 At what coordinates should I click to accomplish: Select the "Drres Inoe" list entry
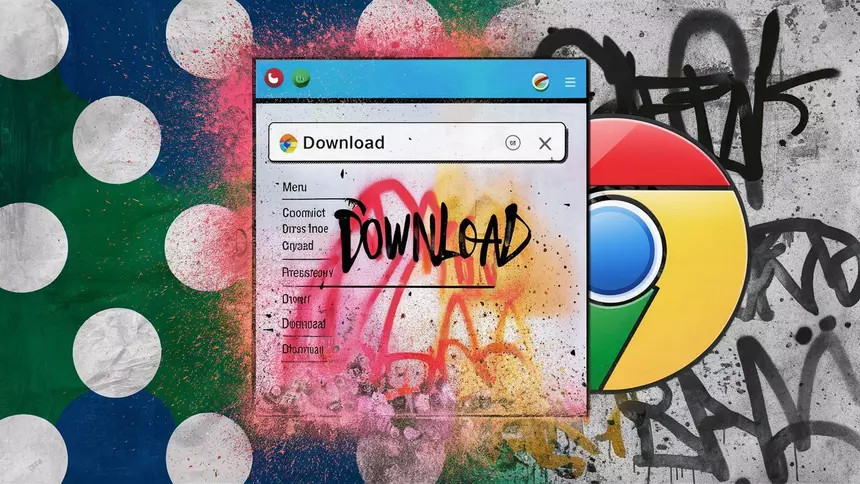click(x=305, y=228)
